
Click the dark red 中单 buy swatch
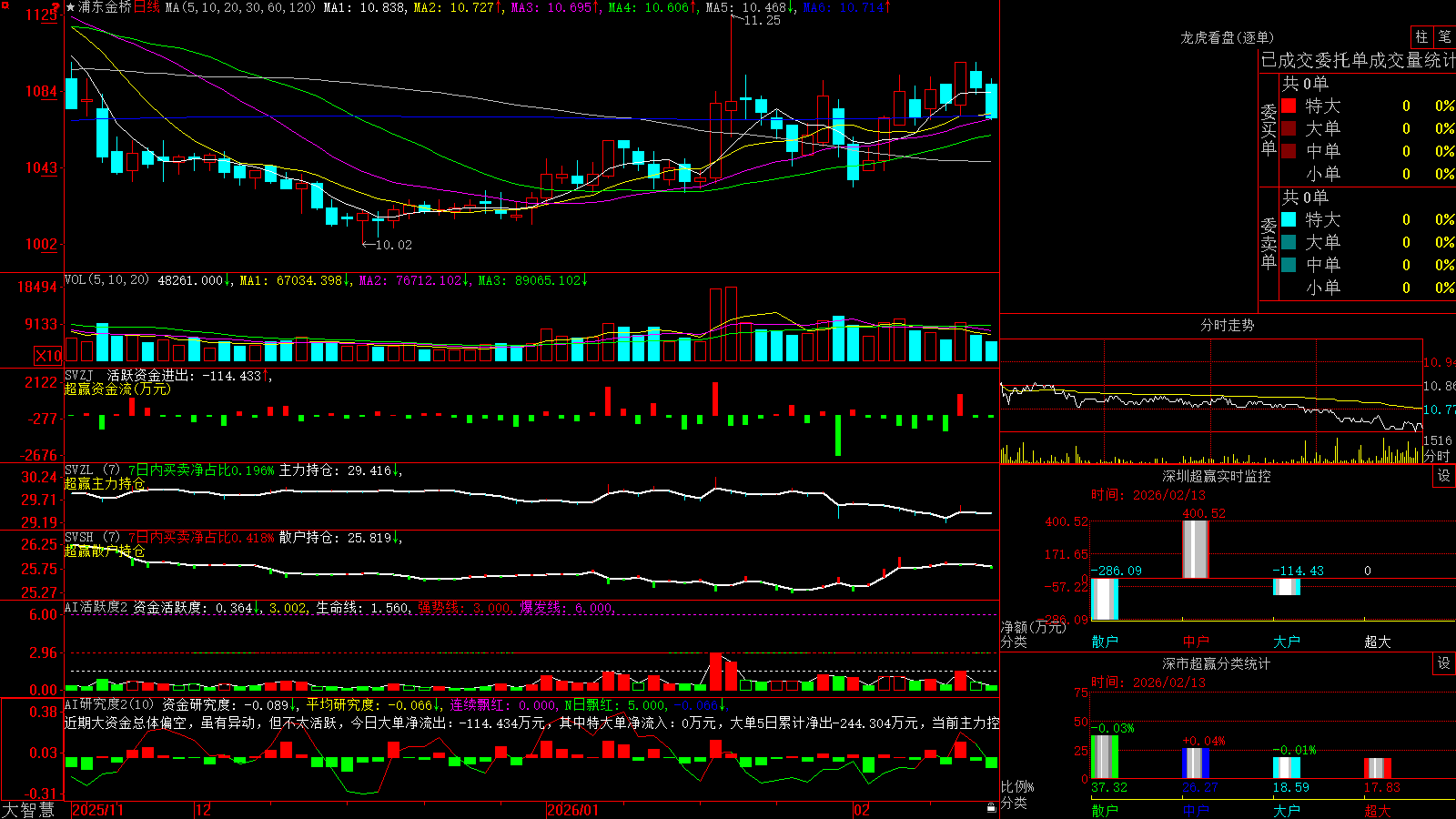[x=1289, y=151]
